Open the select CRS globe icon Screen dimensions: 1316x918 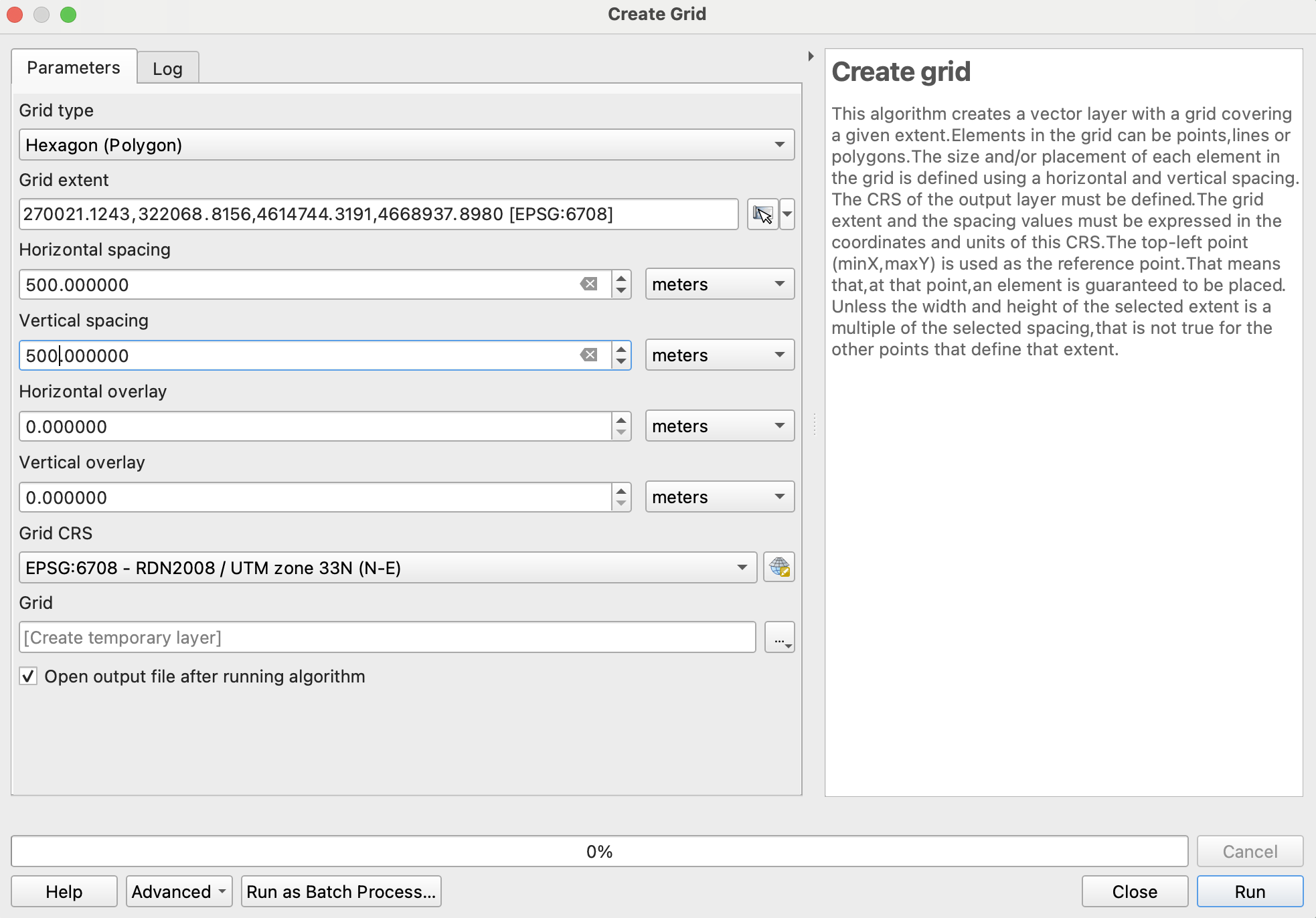point(779,567)
